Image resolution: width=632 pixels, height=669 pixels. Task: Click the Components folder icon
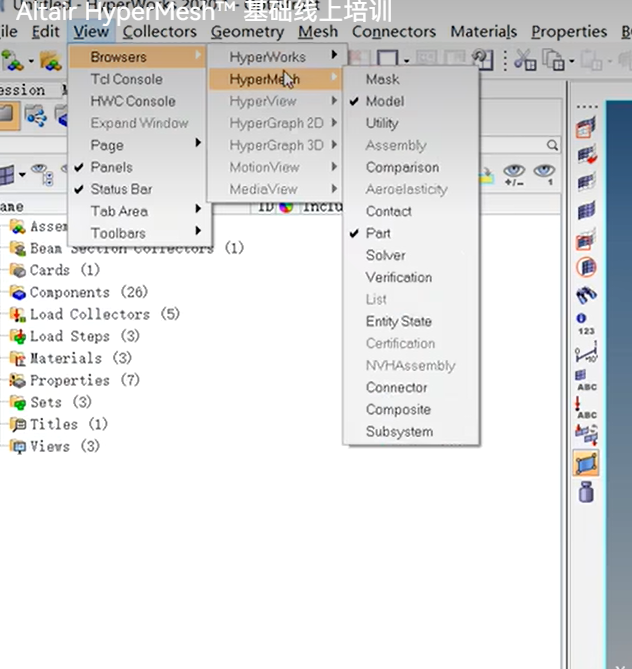[x=18, y=293]
